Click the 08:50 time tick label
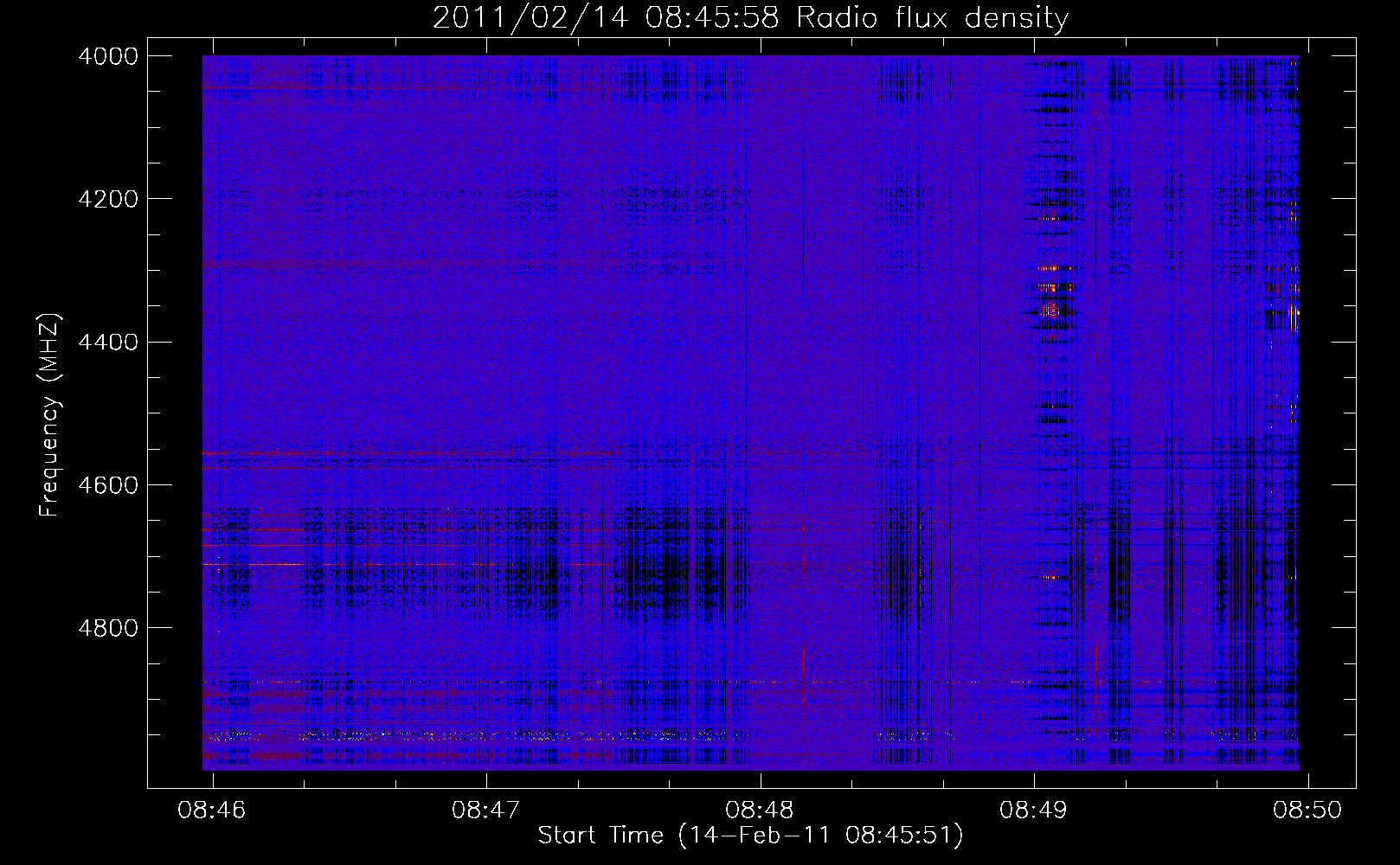The image size is (1400, 865). tap(1307, 810)
